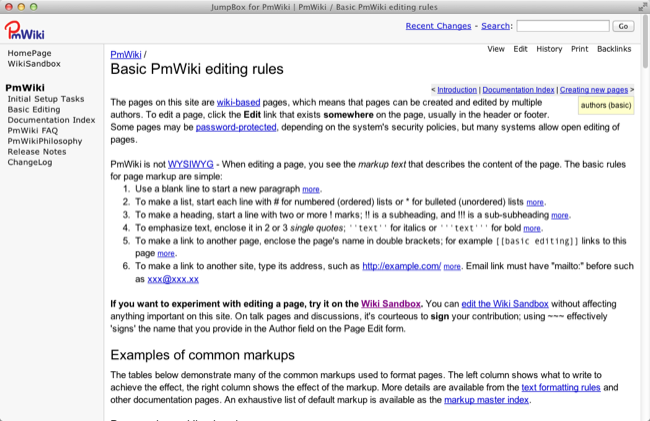
Task: Open HomePage in the sidebar
Action: point(29,53)
